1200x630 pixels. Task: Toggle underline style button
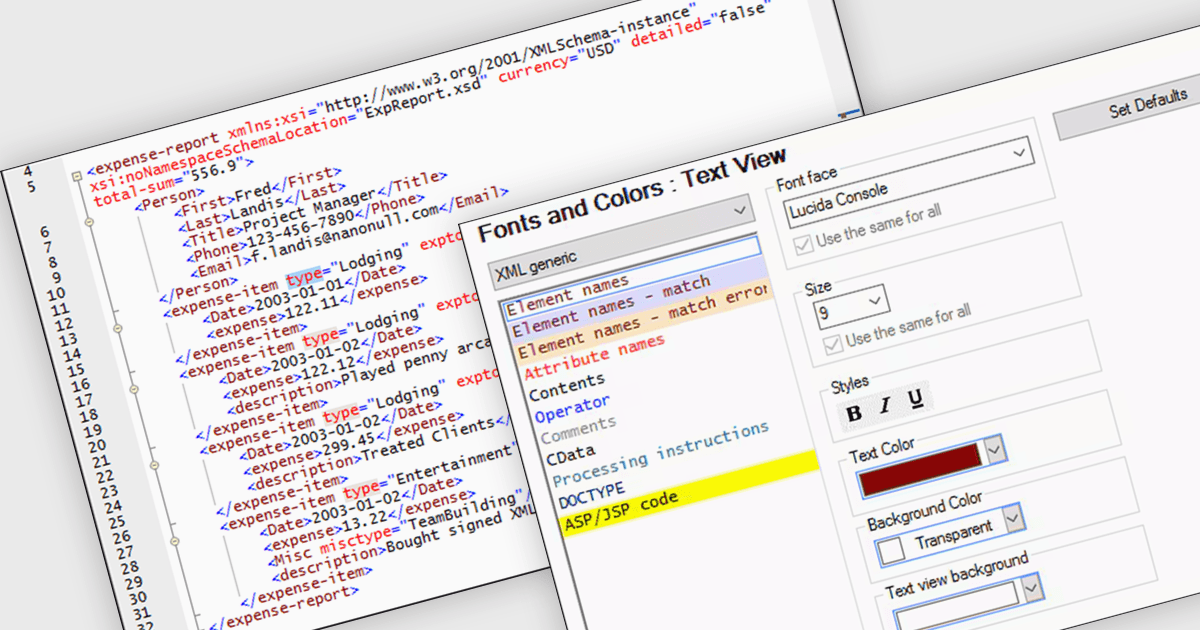pos(915,402)
